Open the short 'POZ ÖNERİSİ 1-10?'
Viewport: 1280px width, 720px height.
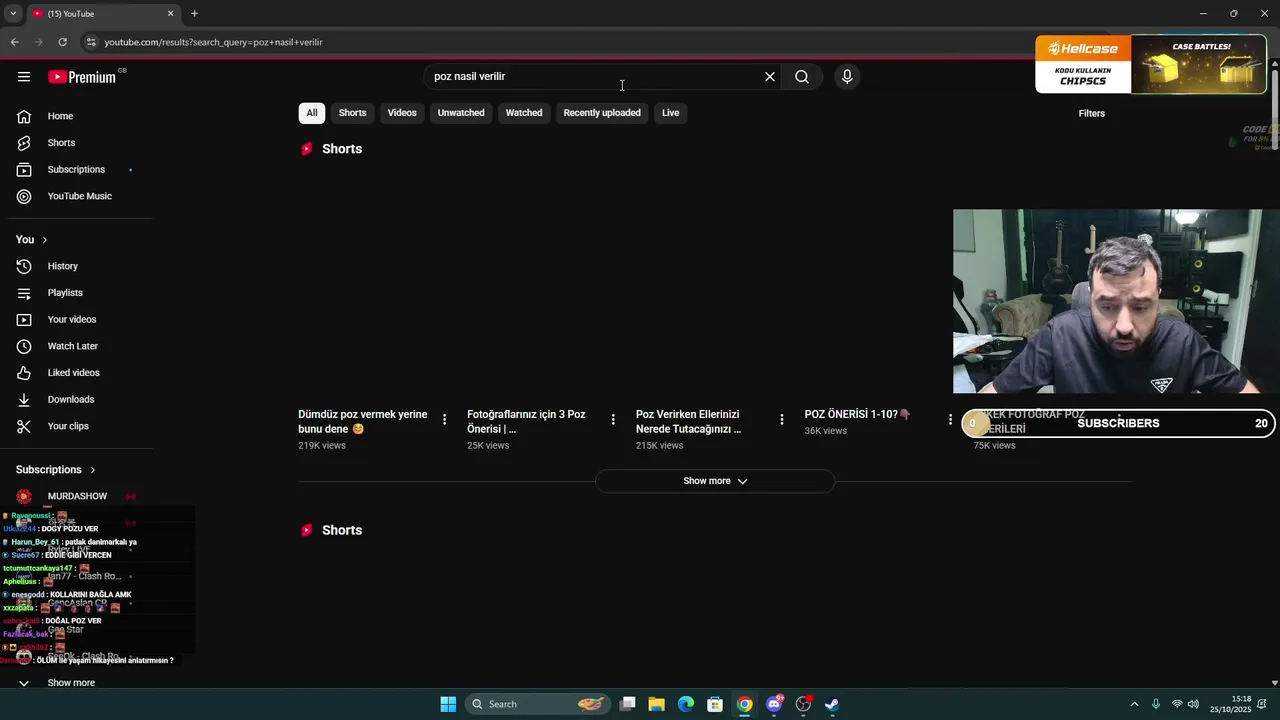[857, 414]
